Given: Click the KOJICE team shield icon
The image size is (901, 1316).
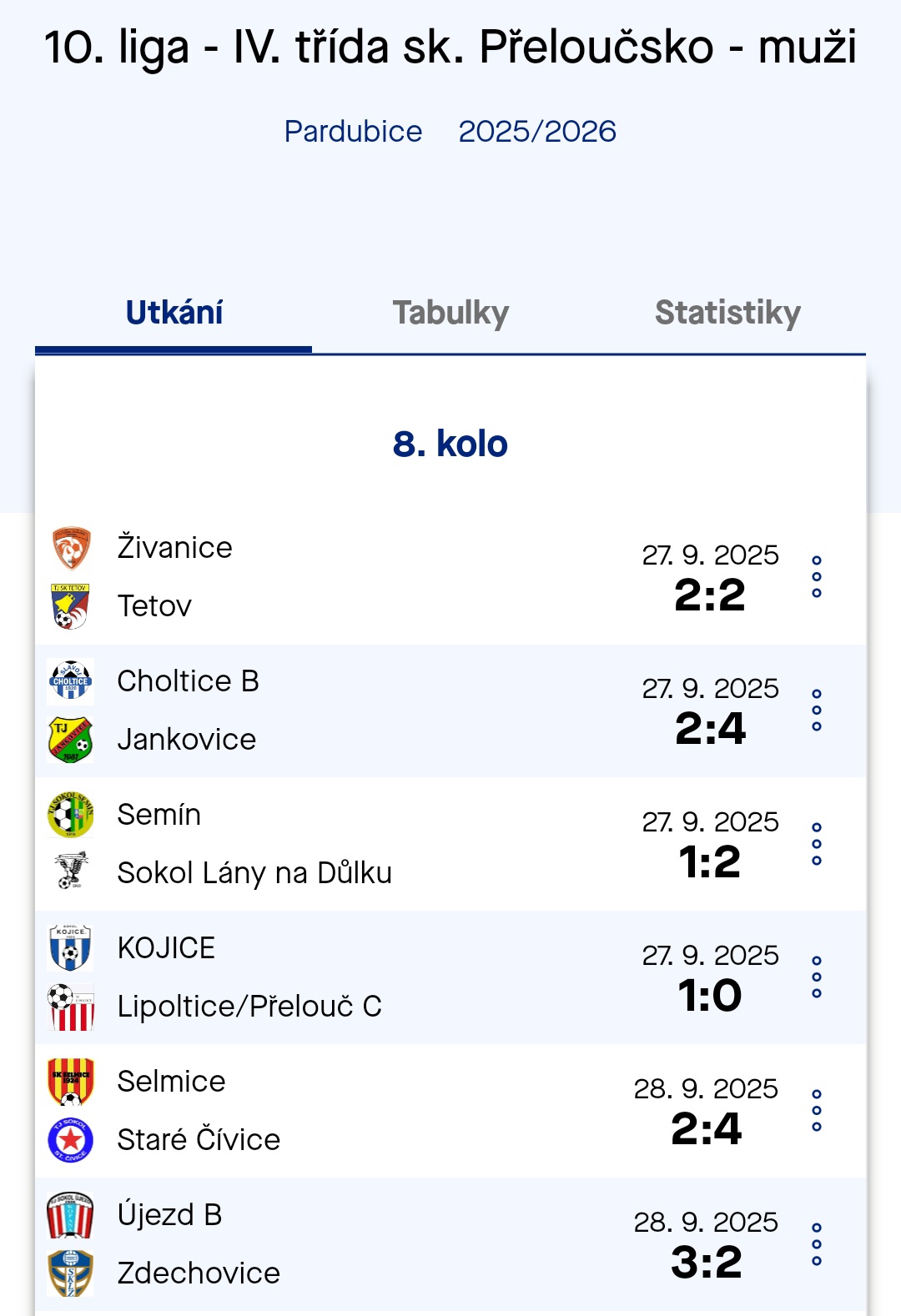Looking at the screenshot, I should tap(71, 948).
